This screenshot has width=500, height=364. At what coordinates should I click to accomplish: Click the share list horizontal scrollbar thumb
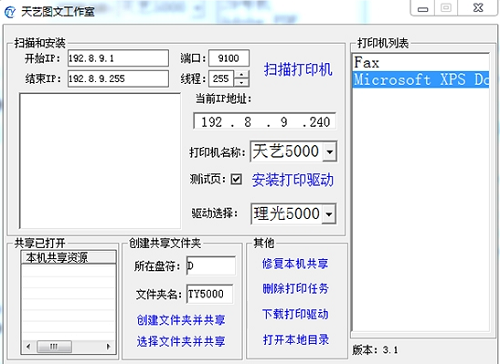pos(54,346)
